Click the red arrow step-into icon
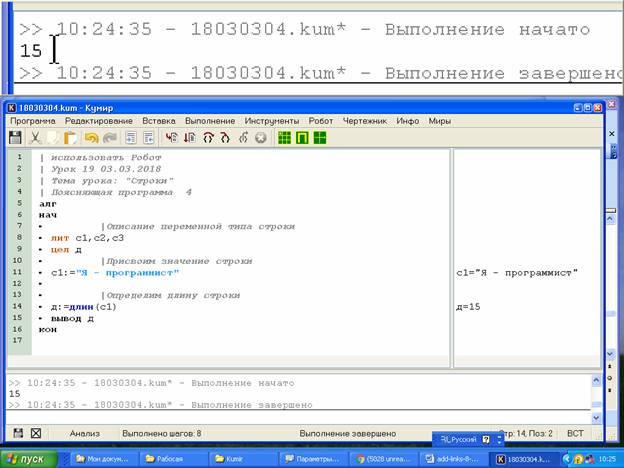624x468 pixels. pos(225,138)
